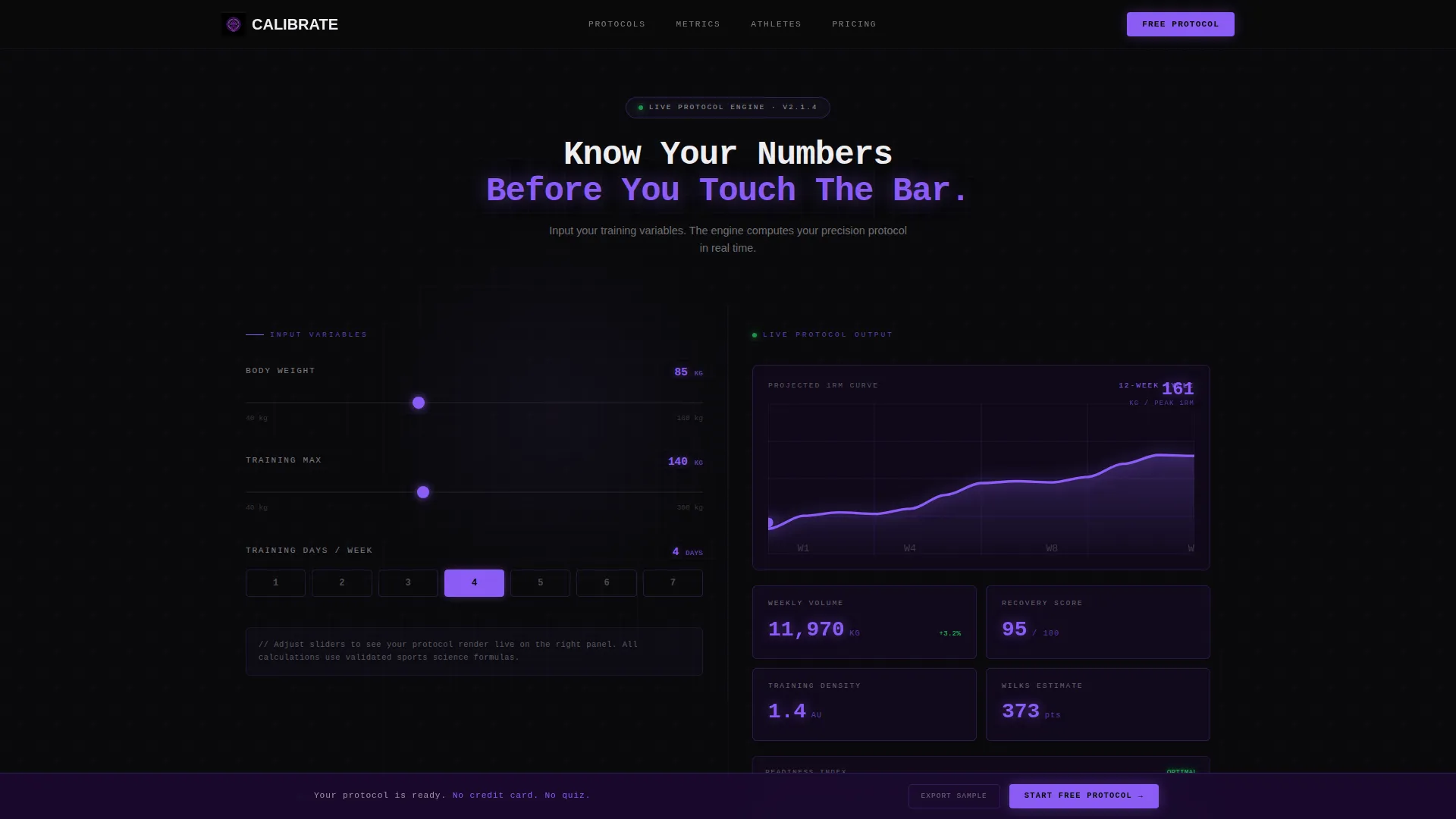Select 6 training days per week
Image resolution: width=1456 pixels, height=819 pixels.
click(607, 583)
